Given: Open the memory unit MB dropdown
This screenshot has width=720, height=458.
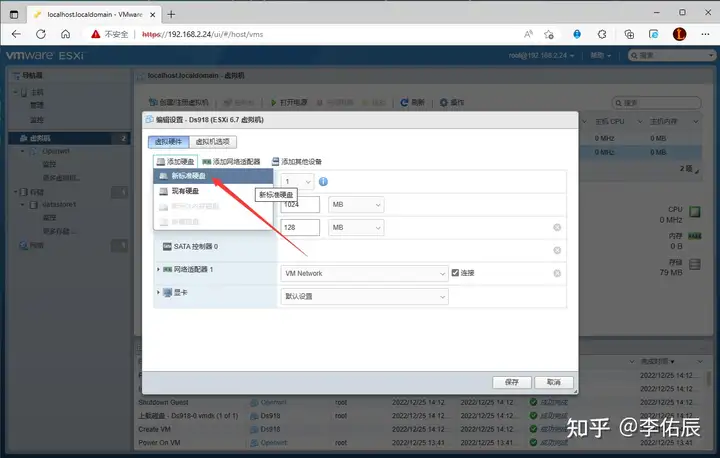Looking at the screenshot, I should point(356,204).
